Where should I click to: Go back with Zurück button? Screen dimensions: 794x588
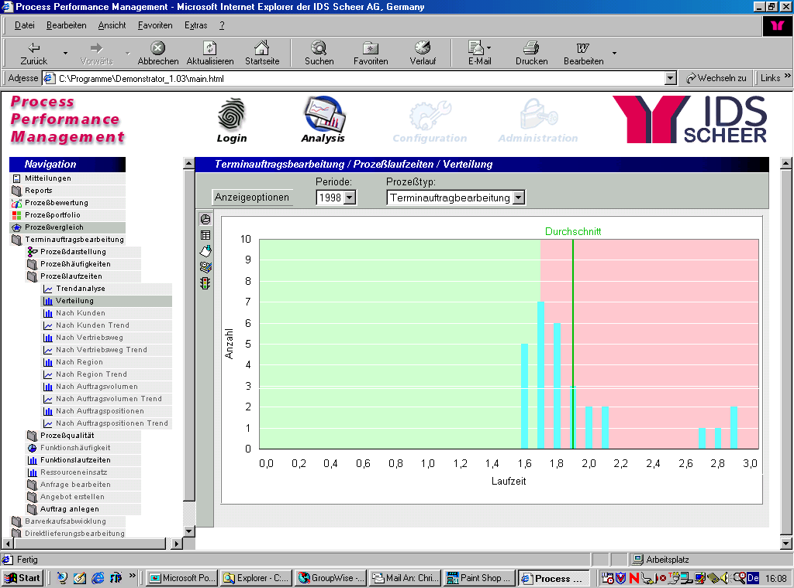pyautogui.click(x=34, y=53)
